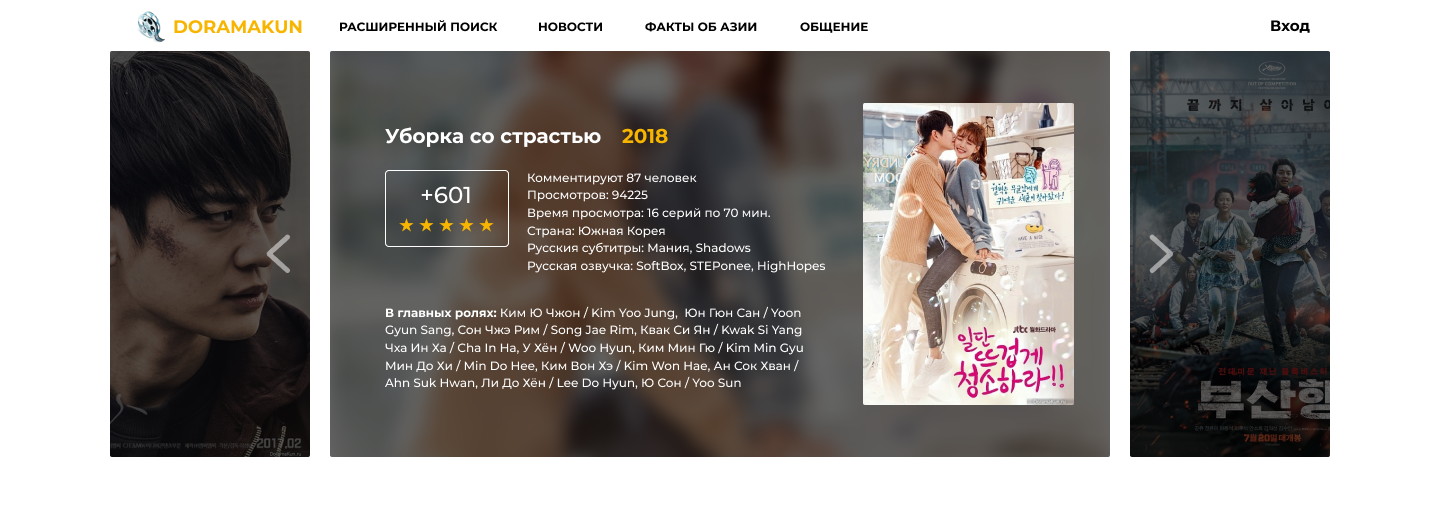Click actor name Lee Do Hyun
Screen dimensions: 1440x507
coord(595,383)
